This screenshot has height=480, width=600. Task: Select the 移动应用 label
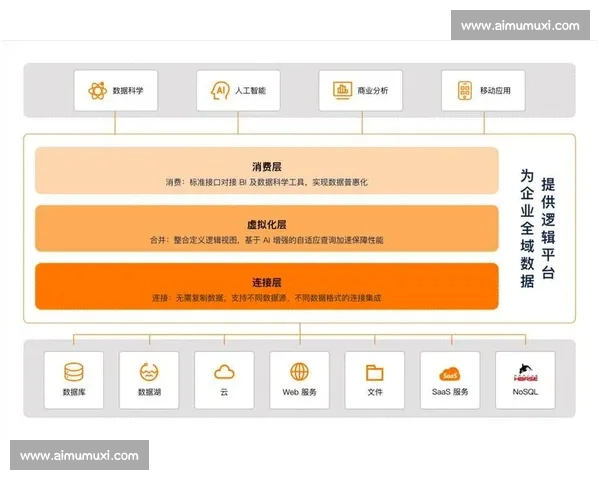pyautogui.click(x=496, y=91)
